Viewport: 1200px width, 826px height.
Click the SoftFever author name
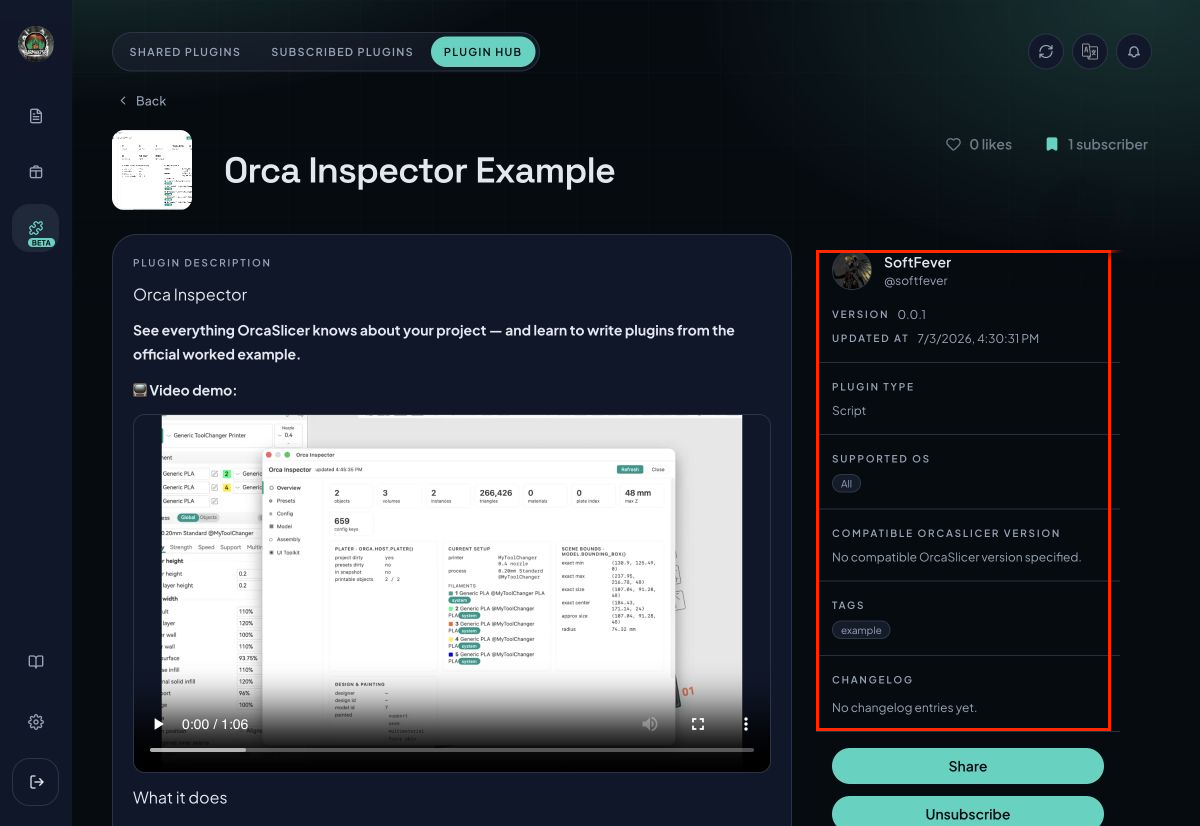pyautogui.click(x=918, y=262)
